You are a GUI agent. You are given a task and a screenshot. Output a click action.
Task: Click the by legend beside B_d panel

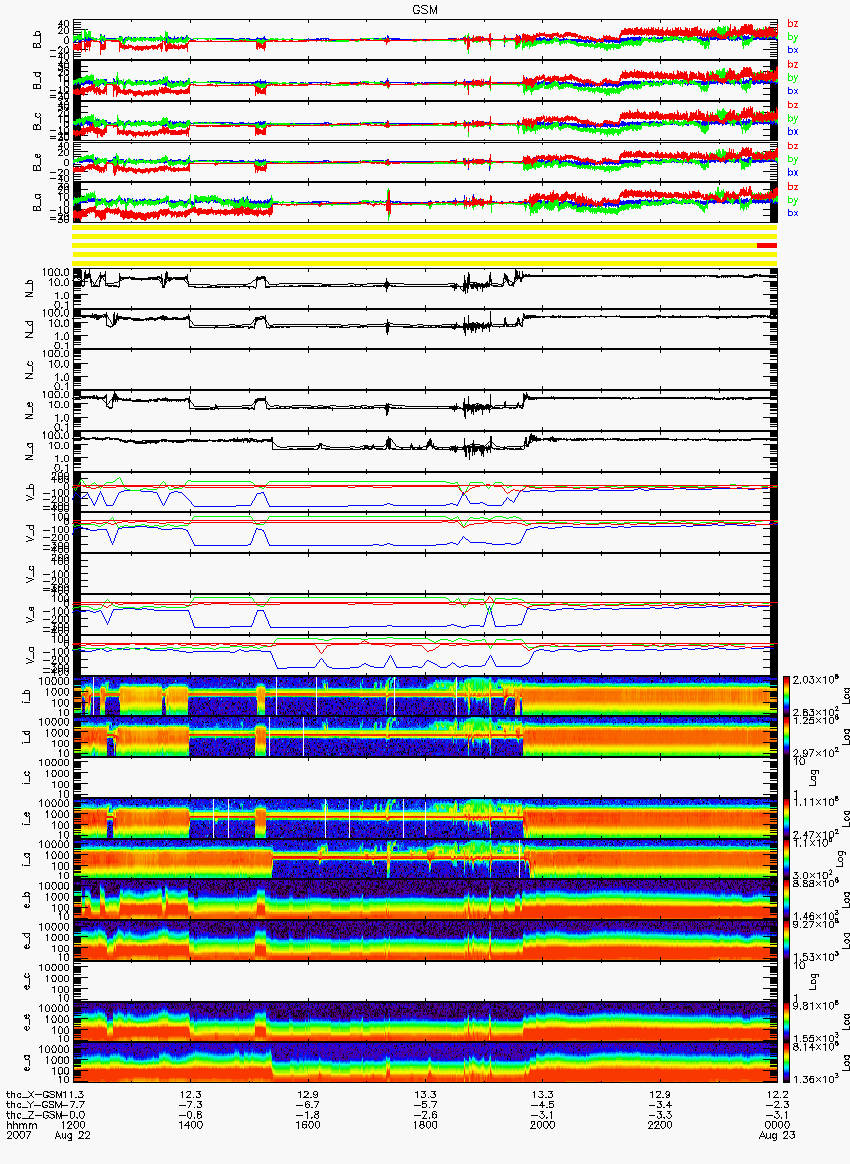tap(793, 77)
